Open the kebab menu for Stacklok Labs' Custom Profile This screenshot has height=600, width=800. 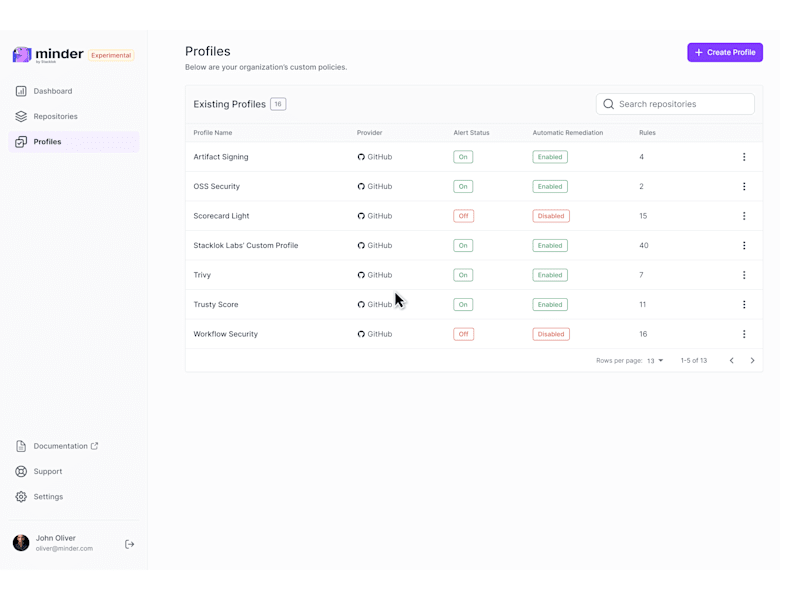pos(744,246)
